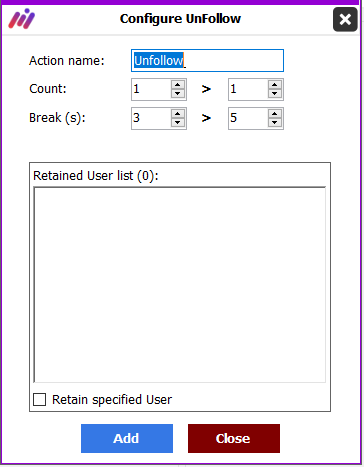Click inside the minimum Break number field
The width and height of the screenshot is (364, 467).
(x=152, y=118)
